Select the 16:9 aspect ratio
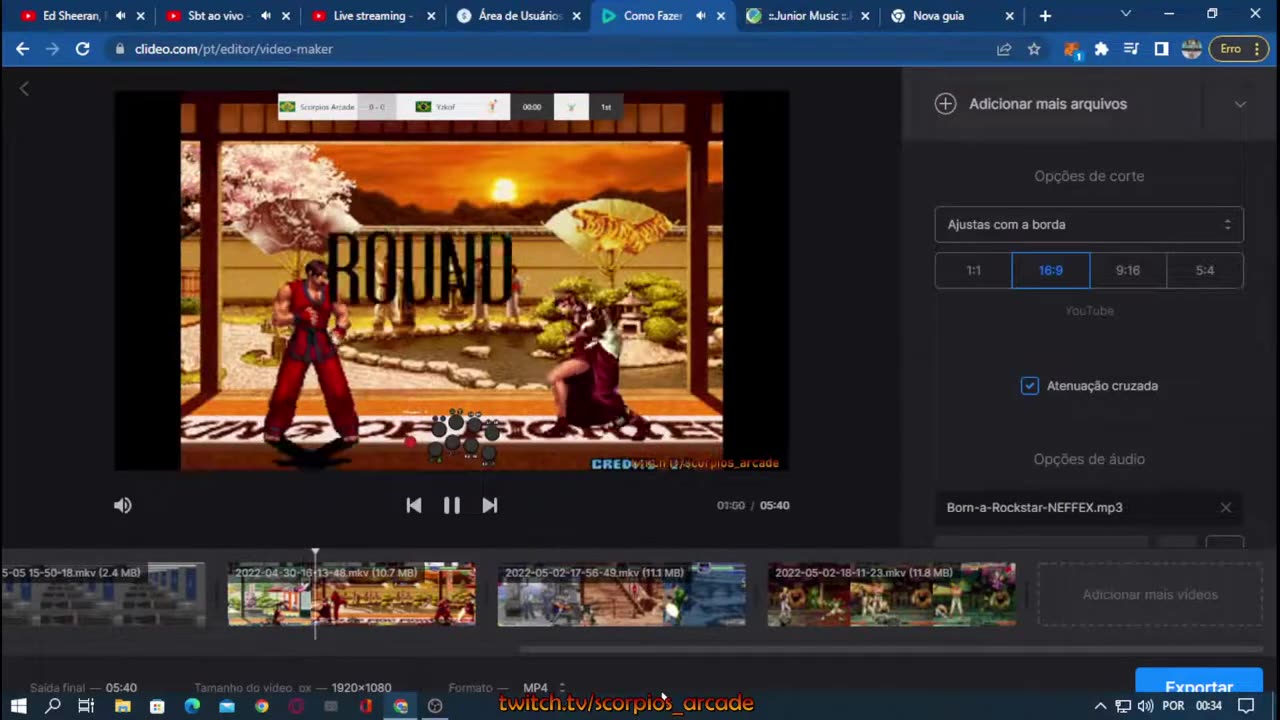1280x720 pixels. (1050, 270)
